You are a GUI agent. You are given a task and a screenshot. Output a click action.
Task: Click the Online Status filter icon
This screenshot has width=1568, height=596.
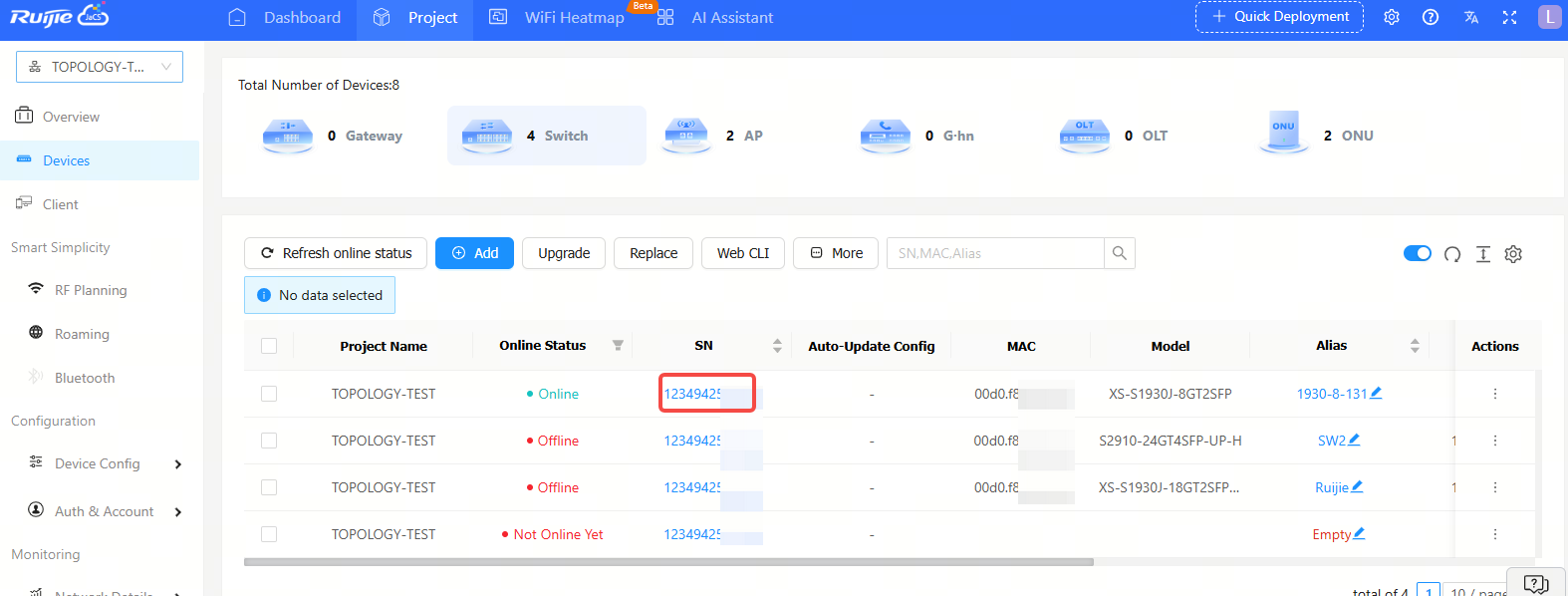[x=618, y=346]
